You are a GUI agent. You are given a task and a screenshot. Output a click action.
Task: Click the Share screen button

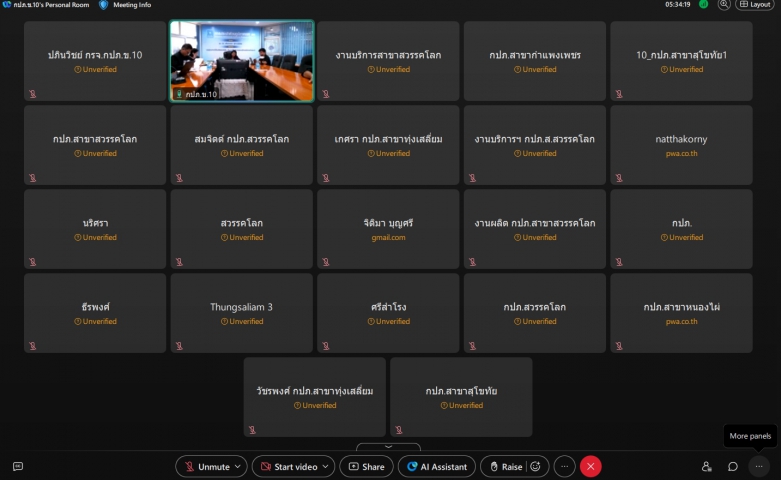[366, 466]
